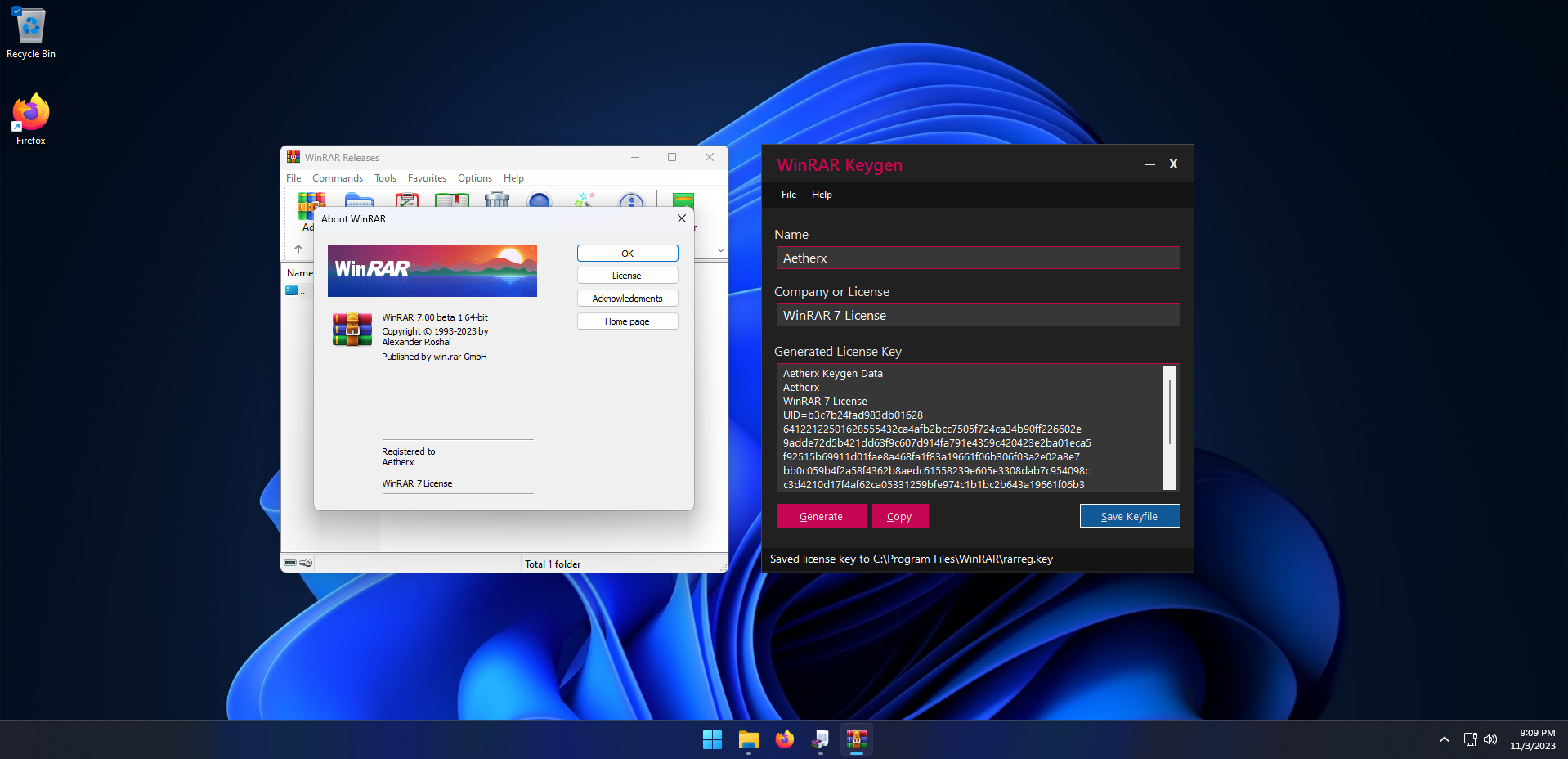This screenshot has height=759, width=1568.
Task: Confirm the About WinRAR dialog with OK
Action: 627,254
